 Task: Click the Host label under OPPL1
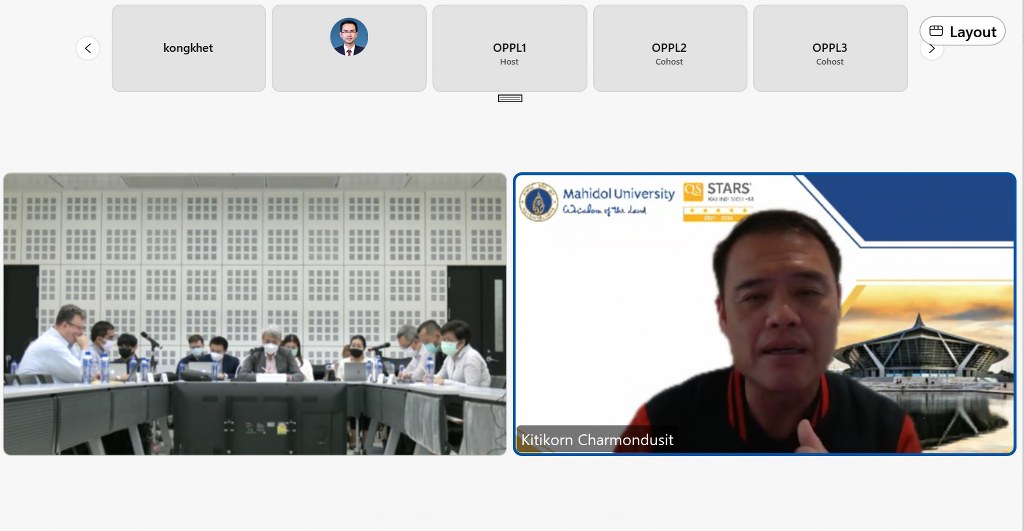tap(509, 62)
